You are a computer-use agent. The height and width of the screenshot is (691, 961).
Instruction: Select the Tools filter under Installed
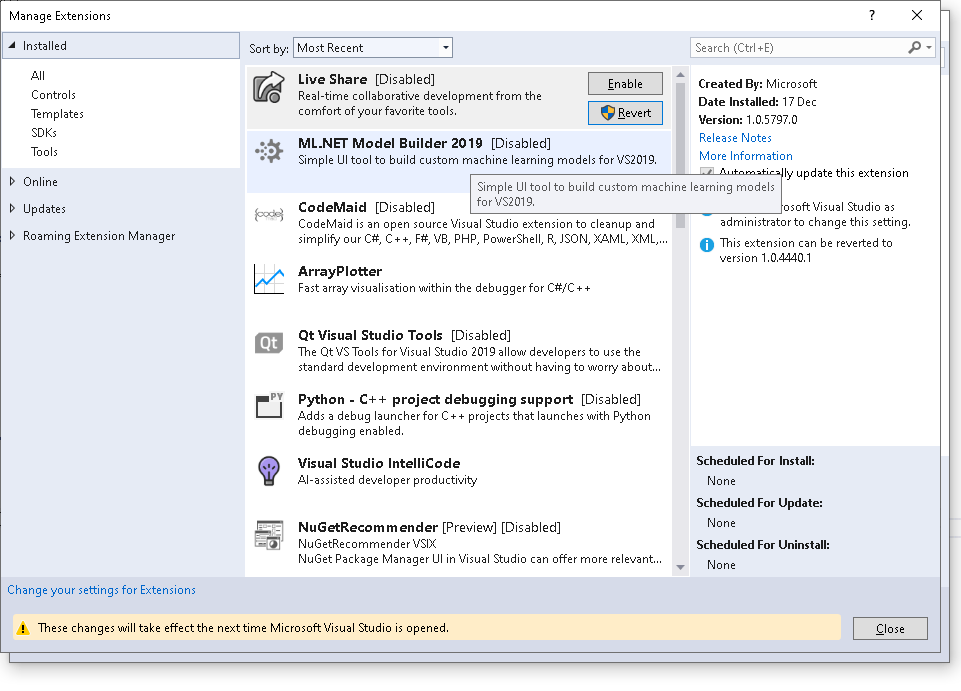(x=44, y=151)
